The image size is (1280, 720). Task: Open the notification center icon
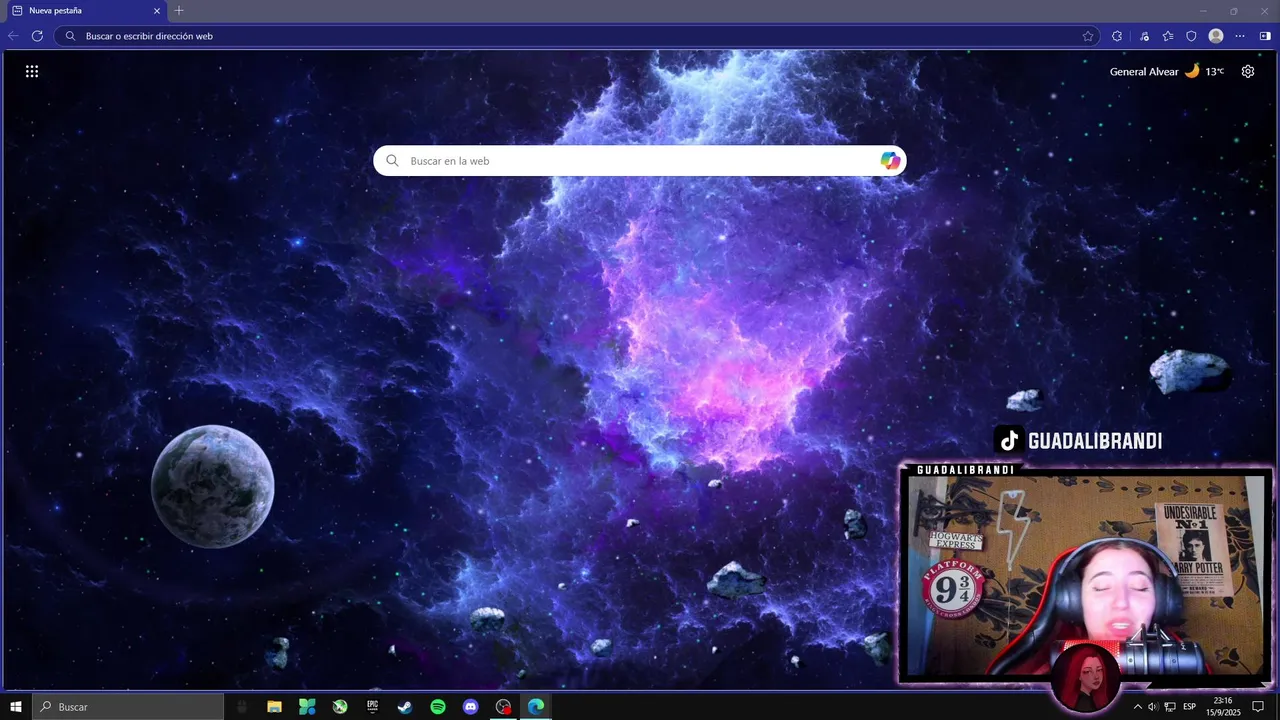(1258, 707)
